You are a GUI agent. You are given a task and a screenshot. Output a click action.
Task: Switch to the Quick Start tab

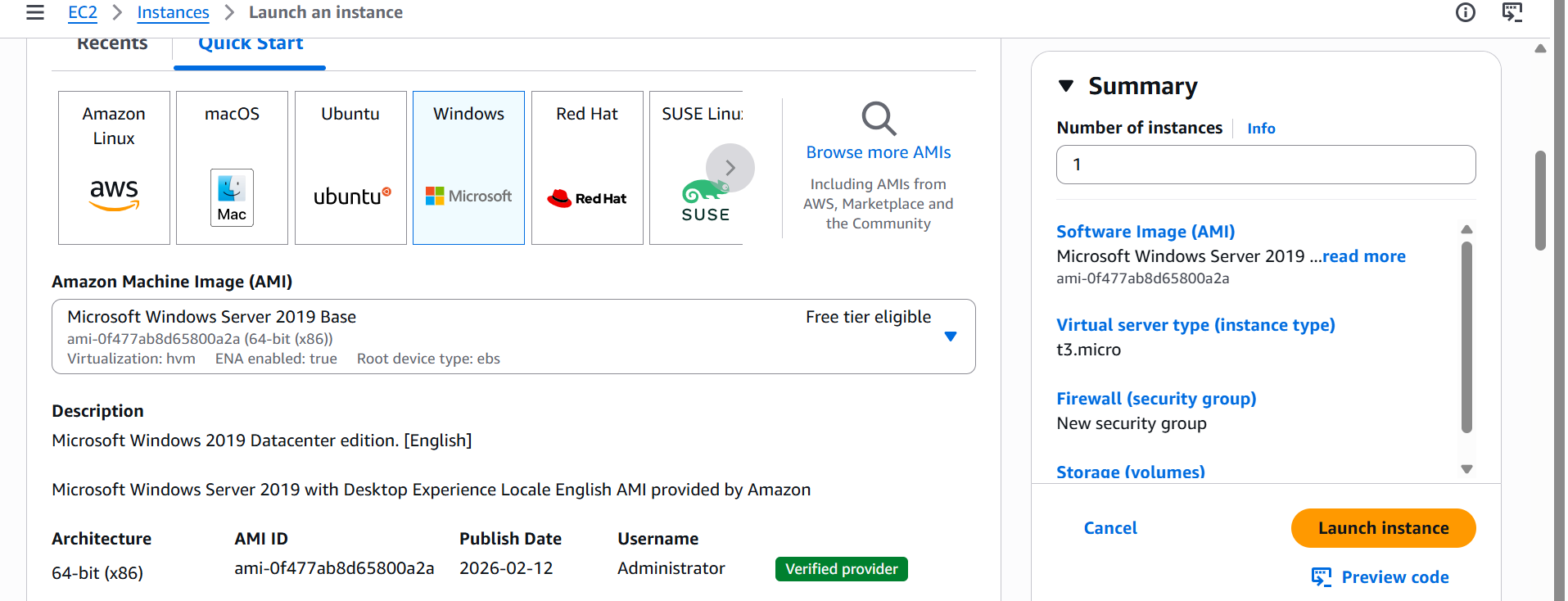pyautogui.click(x=250, y=45)
